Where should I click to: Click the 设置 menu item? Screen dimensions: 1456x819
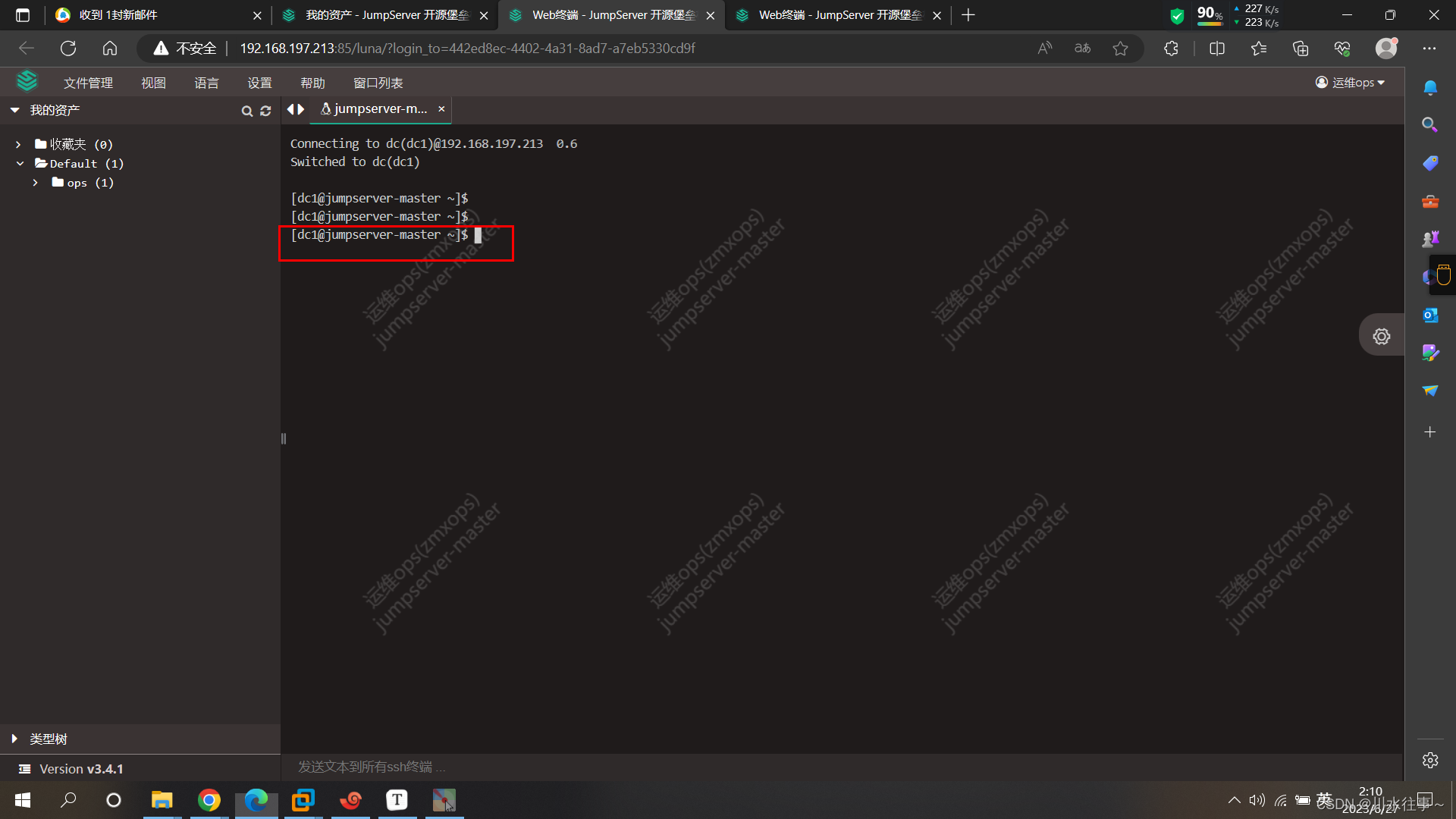pos(259,83)
